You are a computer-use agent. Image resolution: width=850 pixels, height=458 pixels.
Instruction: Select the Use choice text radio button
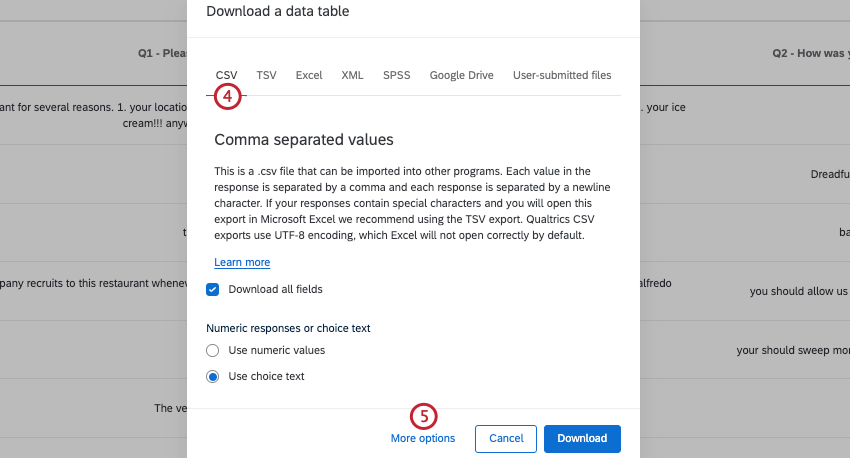point(213,377)
